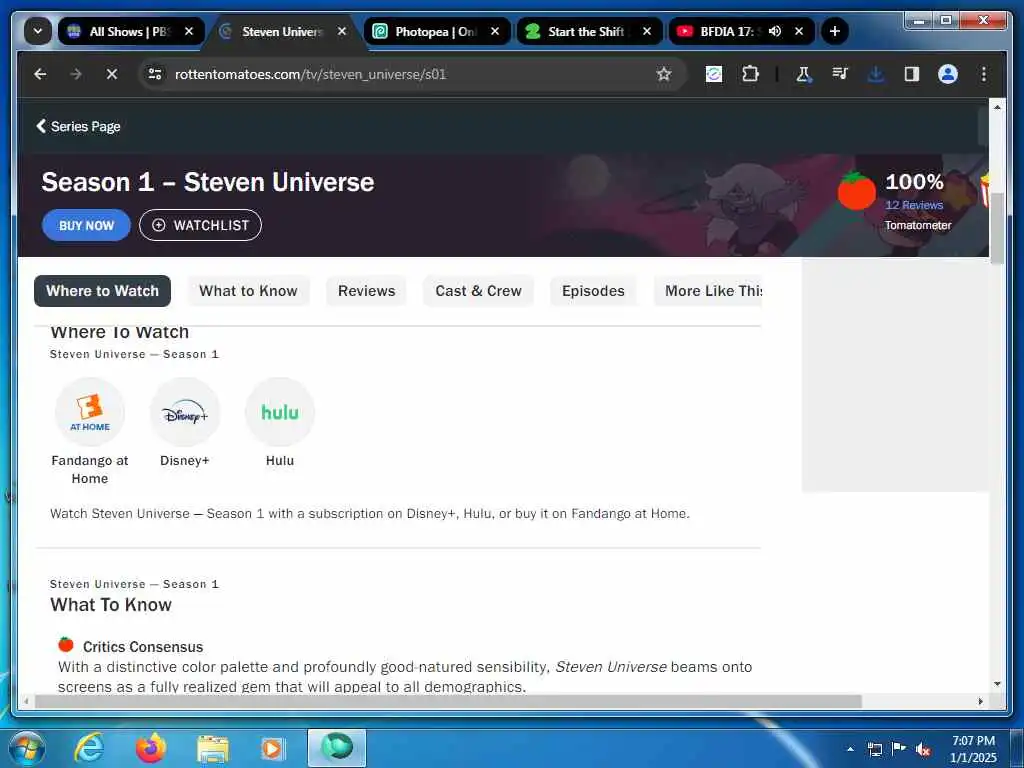This screenshot has width=1024, height=768.
Task: Select the Where to Watch section tab
Action: coord(103,291)
